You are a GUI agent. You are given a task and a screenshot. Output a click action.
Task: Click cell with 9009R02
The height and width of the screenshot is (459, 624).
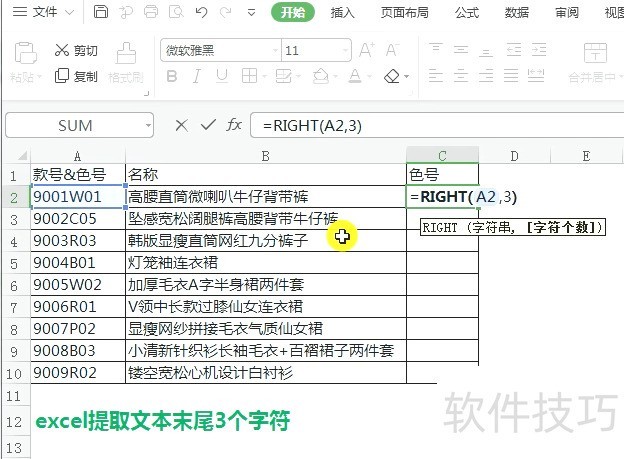point(78,373)
